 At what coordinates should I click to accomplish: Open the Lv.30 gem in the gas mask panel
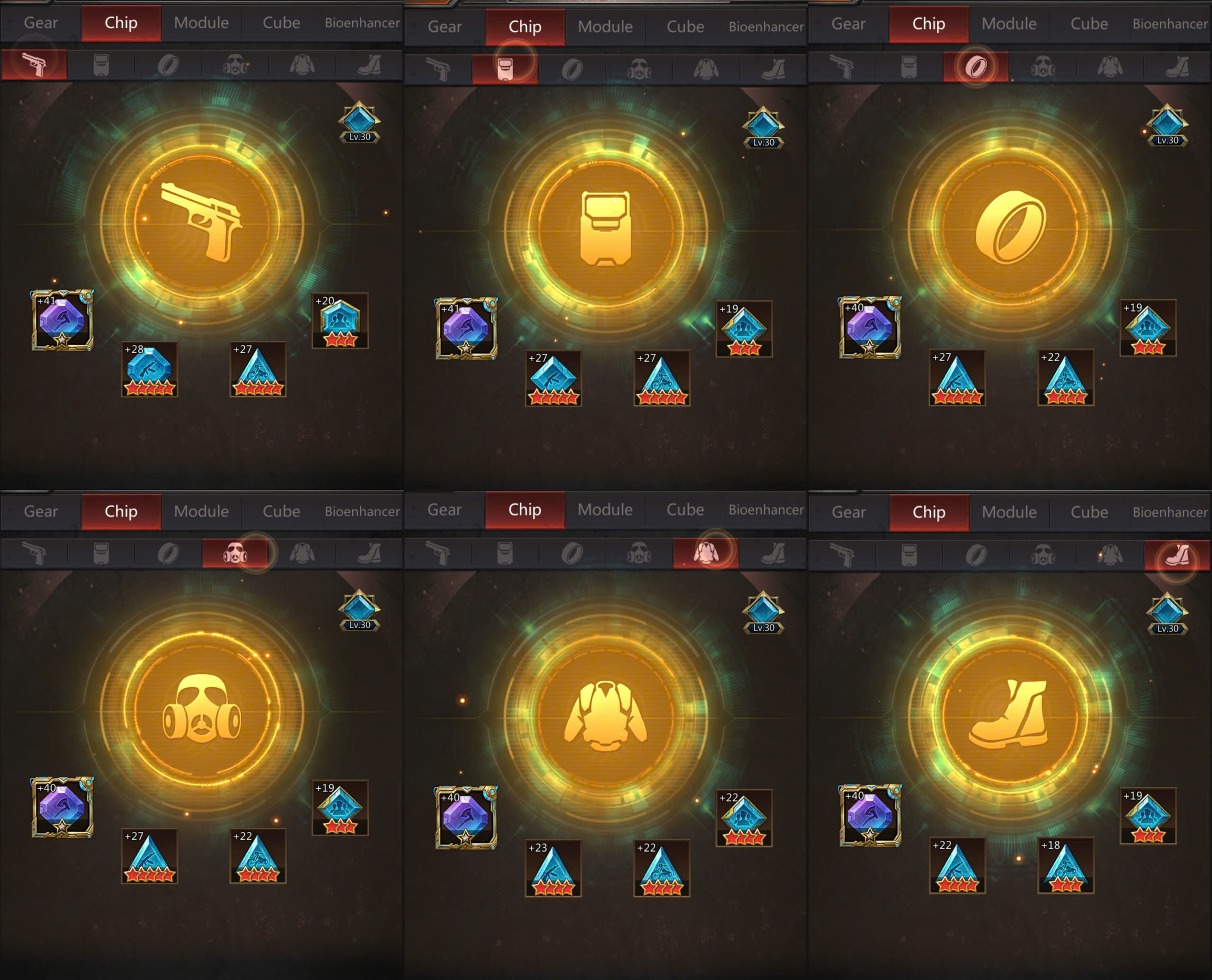[x=360, y=610]
